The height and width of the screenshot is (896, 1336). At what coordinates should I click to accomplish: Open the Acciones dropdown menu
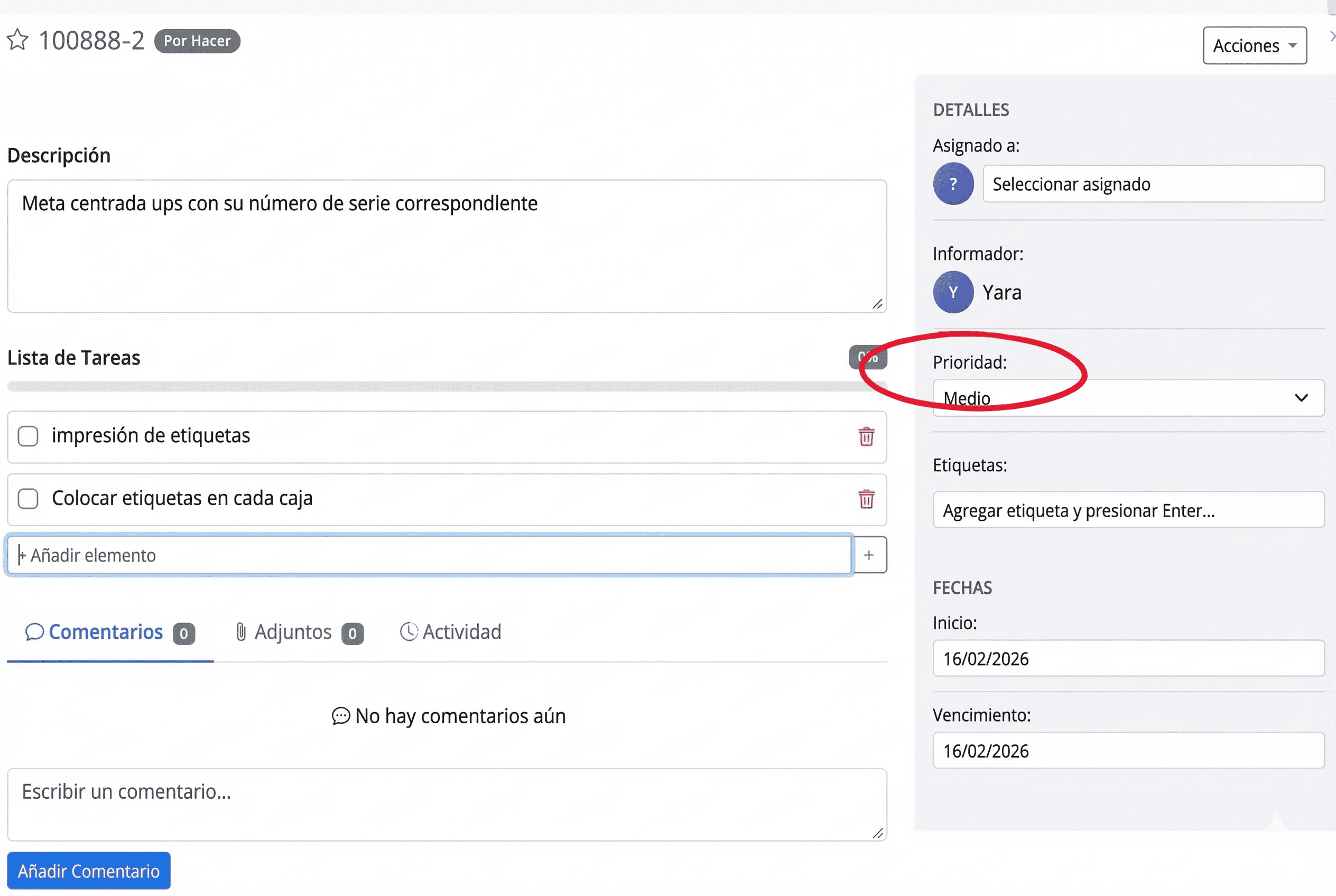click(1254, 45)
